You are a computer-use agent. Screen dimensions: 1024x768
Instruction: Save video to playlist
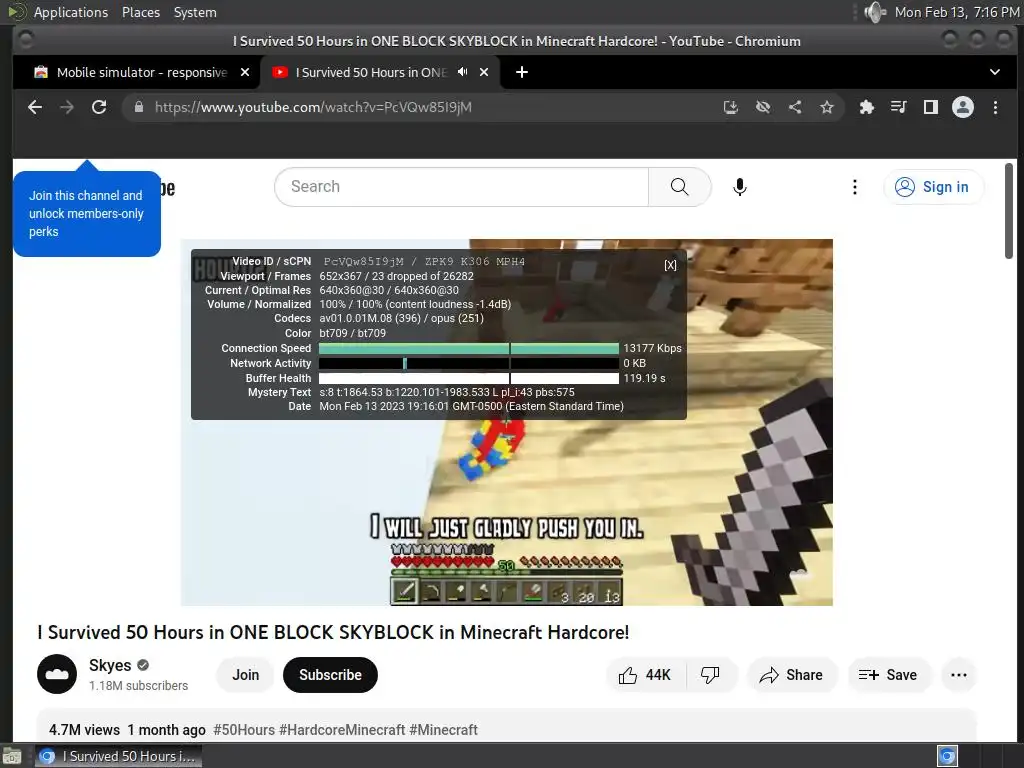pos(888,675)
